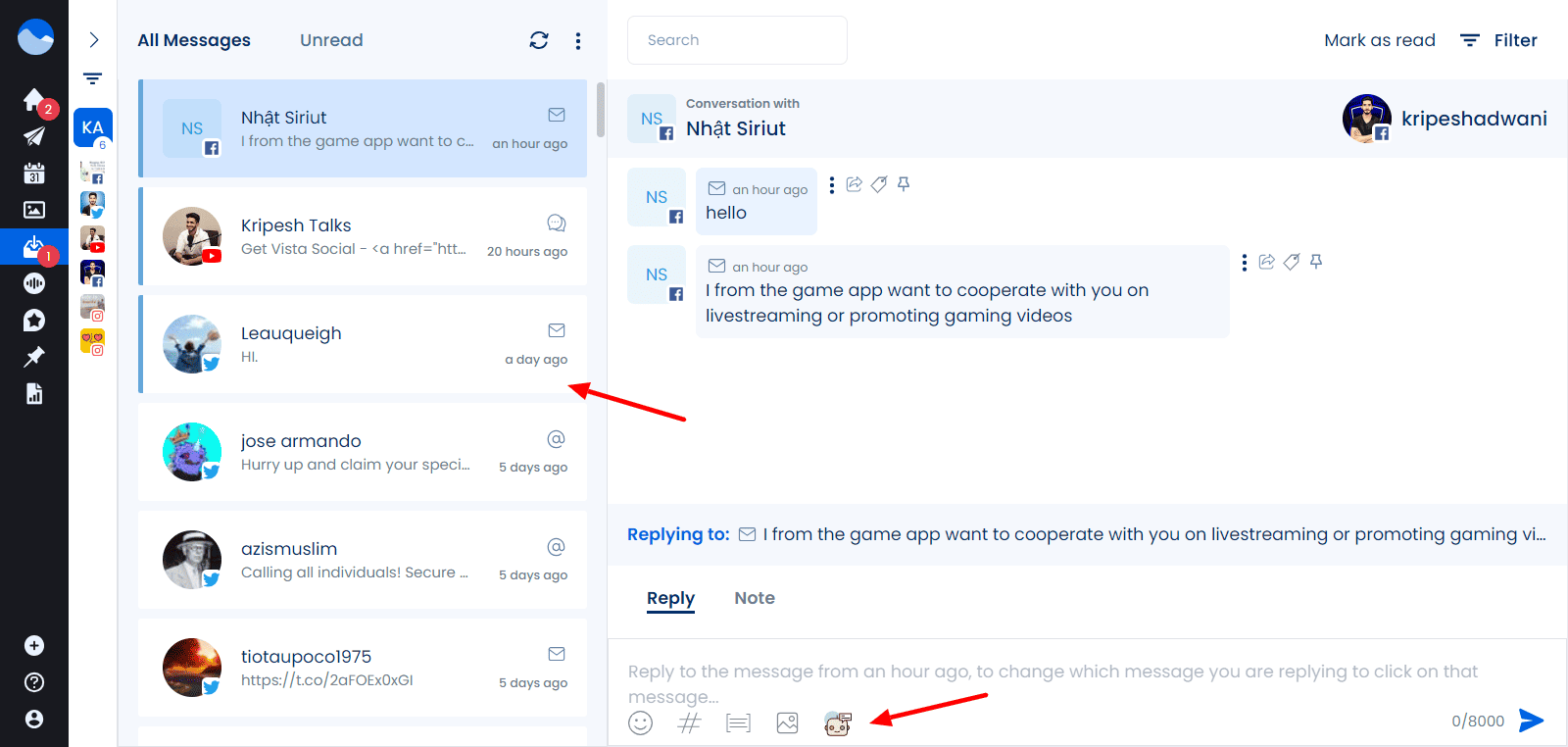The image size is (1568, 747).
Task: Attach an image to the reply
Action: (787, 723)
